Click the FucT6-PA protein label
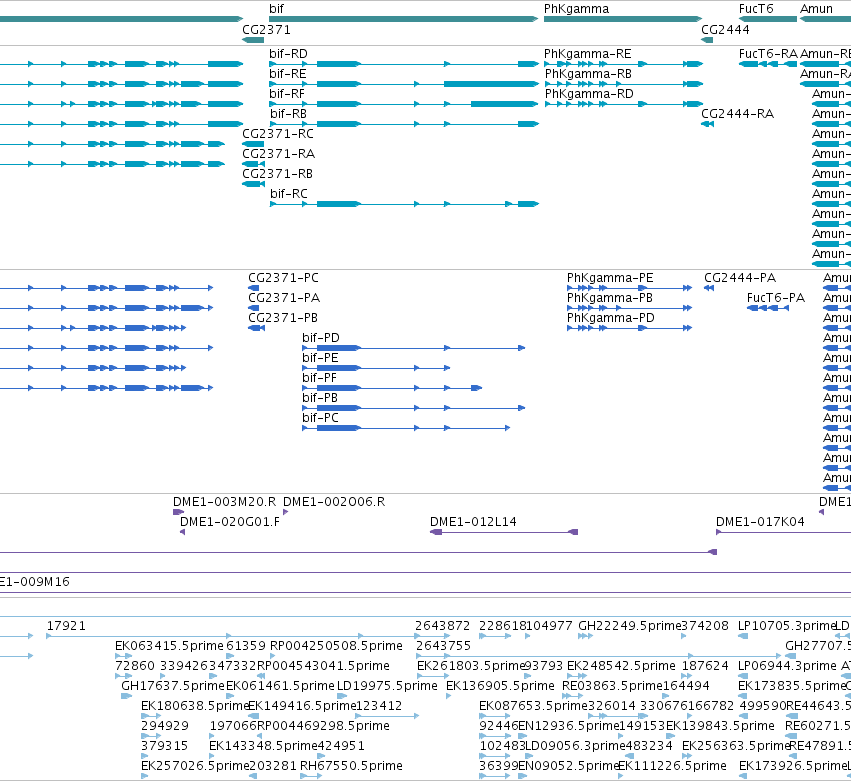The height and width of the screenshot is (781, 851). [x=776, y=298]
